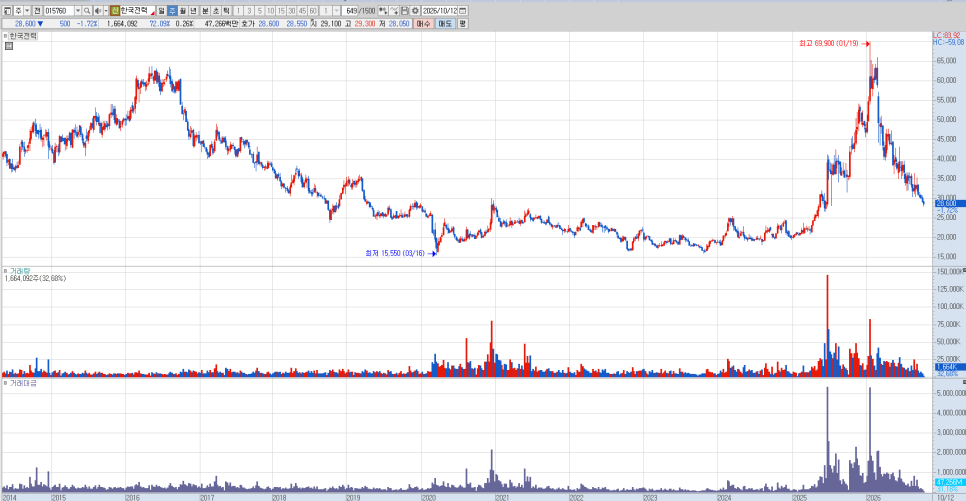Open chart settings gear icon
This screenshot has width=966, height=501.
pos(415,11)
